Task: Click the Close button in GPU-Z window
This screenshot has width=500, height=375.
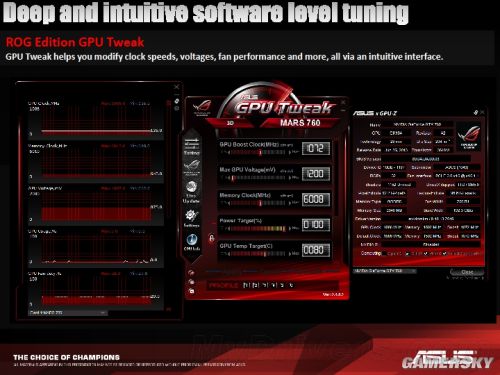Action: tap(467, 272)
